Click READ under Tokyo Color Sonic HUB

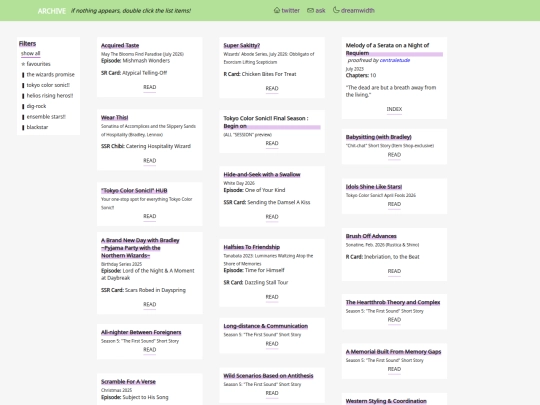(149, 216)
